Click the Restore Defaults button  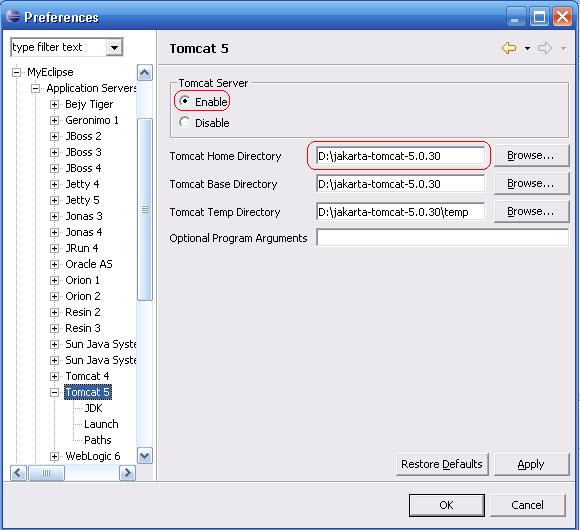point(442,464)
